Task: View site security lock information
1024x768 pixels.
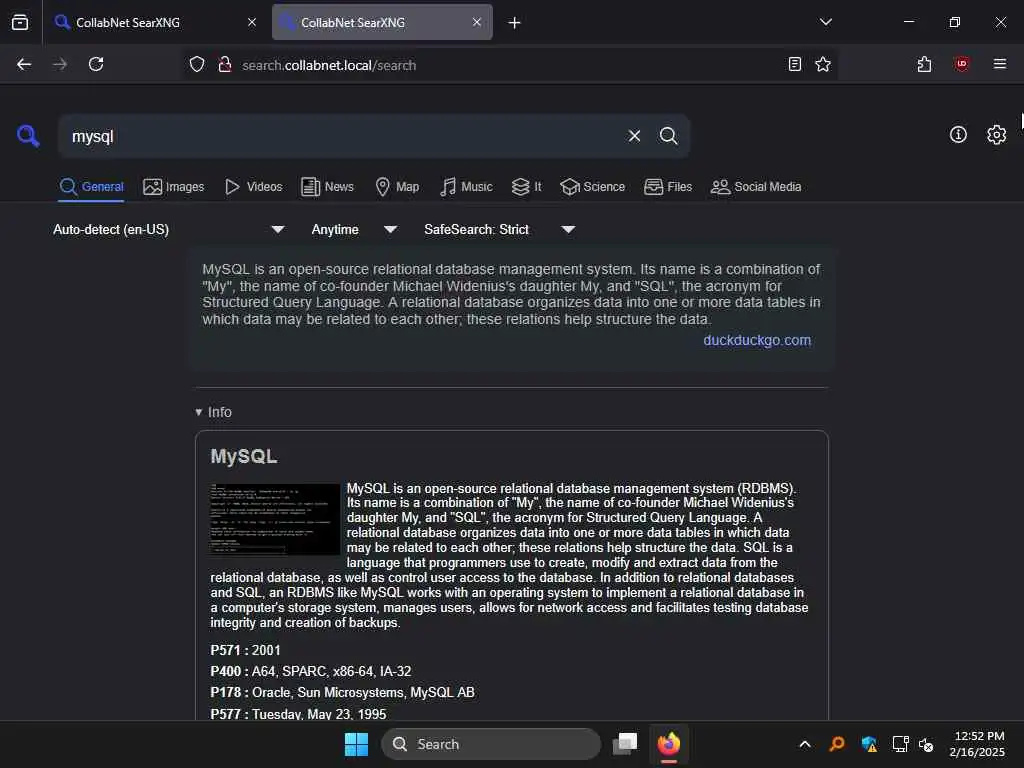Action: click(225, 64)
